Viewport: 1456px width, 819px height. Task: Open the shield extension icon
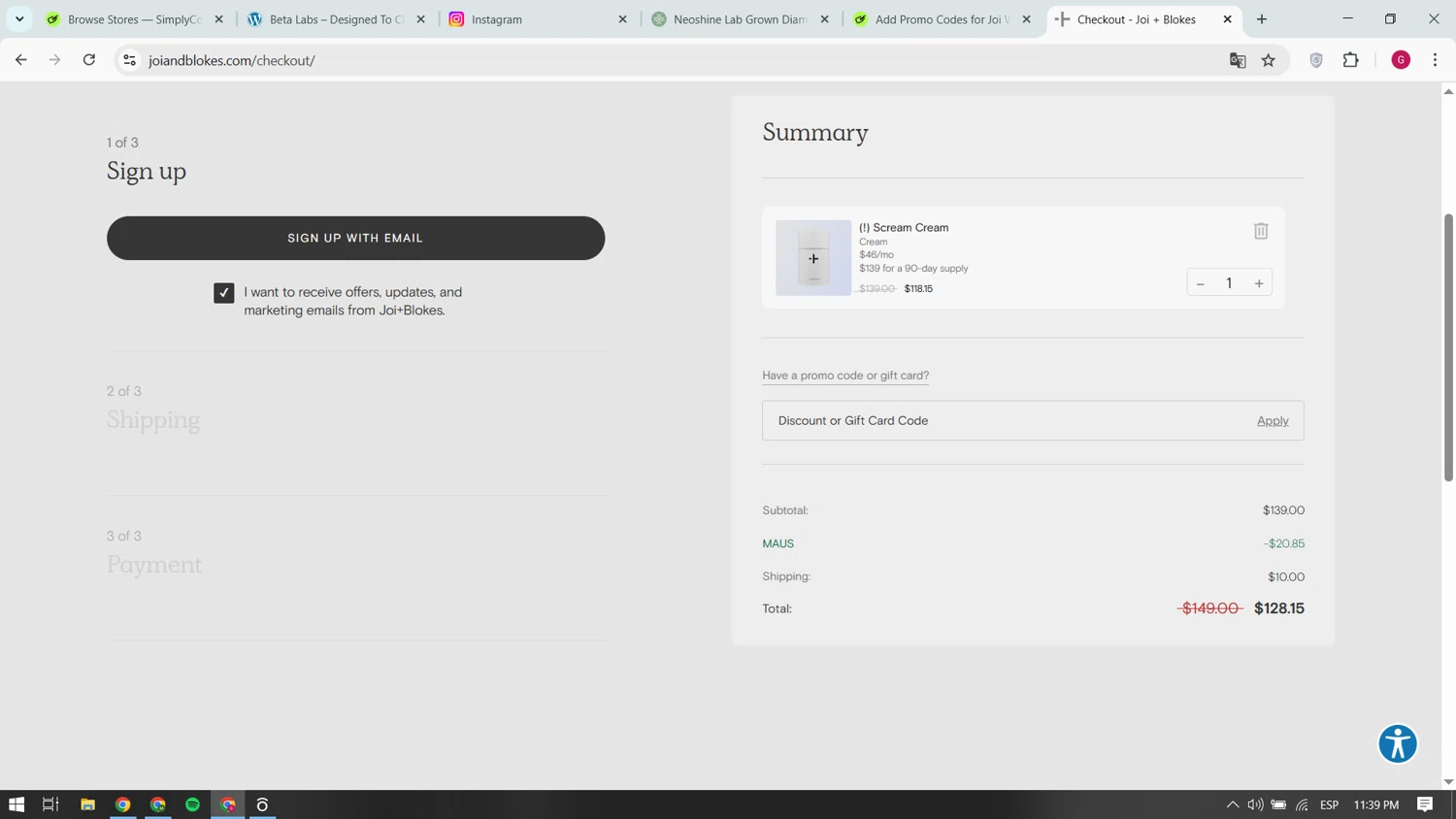[1316, 60]
